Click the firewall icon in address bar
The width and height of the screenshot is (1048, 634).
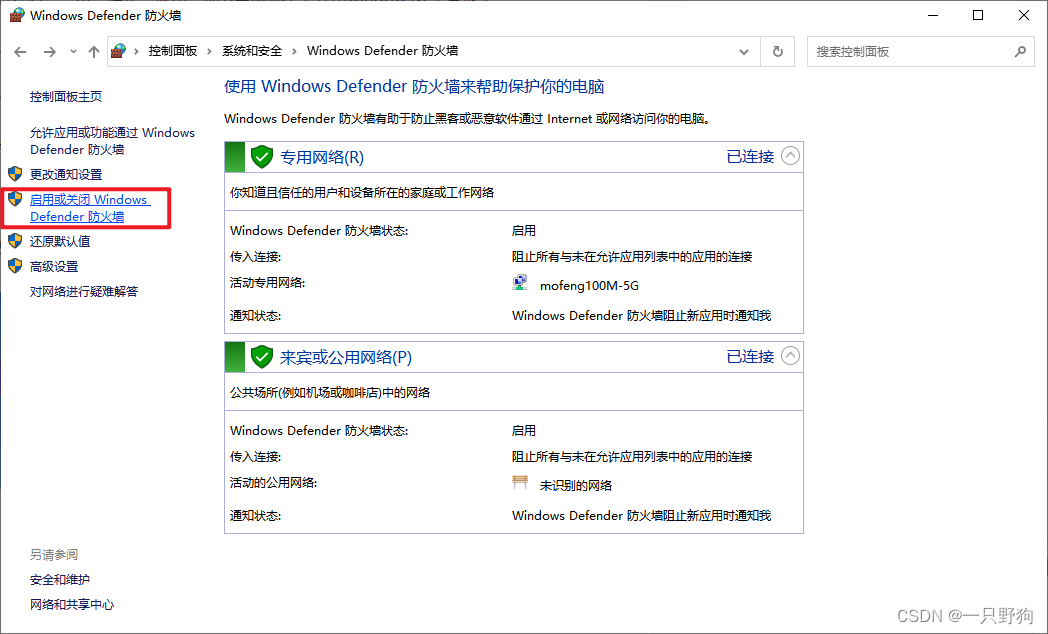coord(118,51)
